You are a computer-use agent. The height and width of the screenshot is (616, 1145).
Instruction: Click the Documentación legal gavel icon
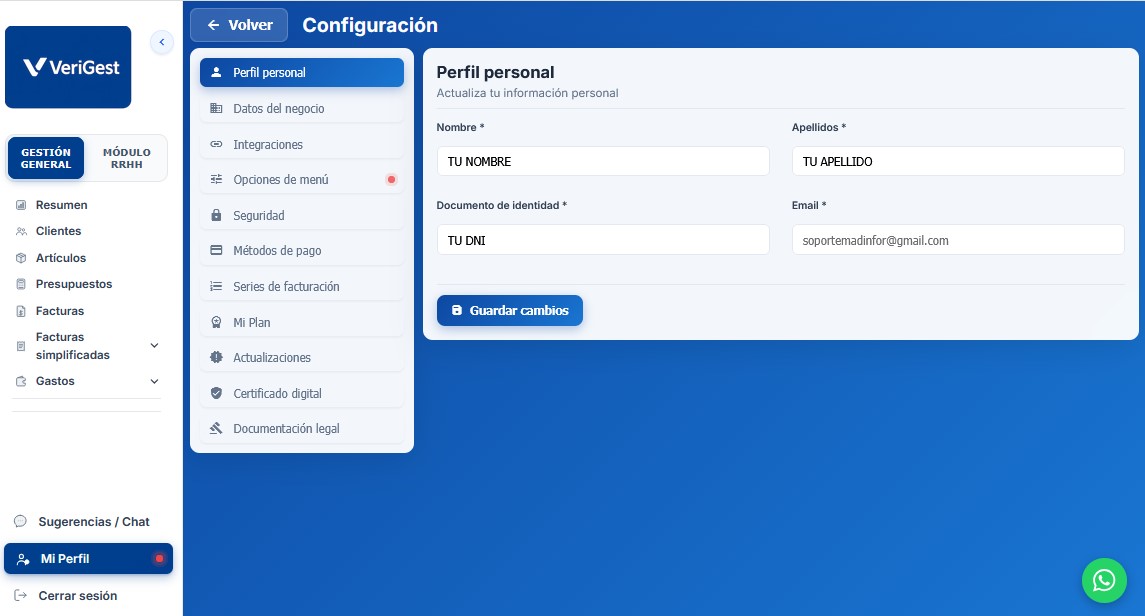pyautogui.click(x=216, y=428)
